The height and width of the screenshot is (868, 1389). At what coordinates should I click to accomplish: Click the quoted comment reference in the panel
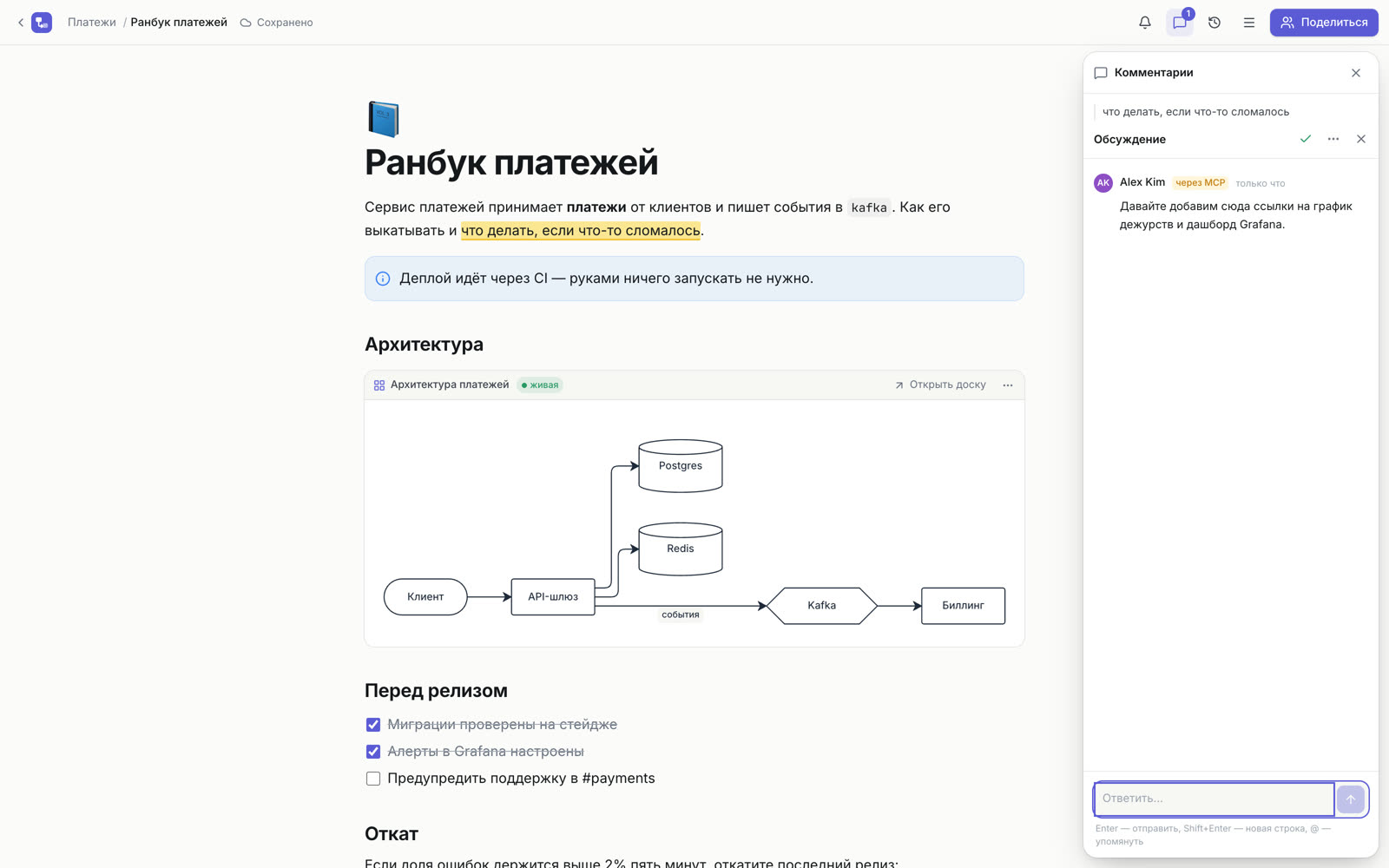tap(1195, 112)
